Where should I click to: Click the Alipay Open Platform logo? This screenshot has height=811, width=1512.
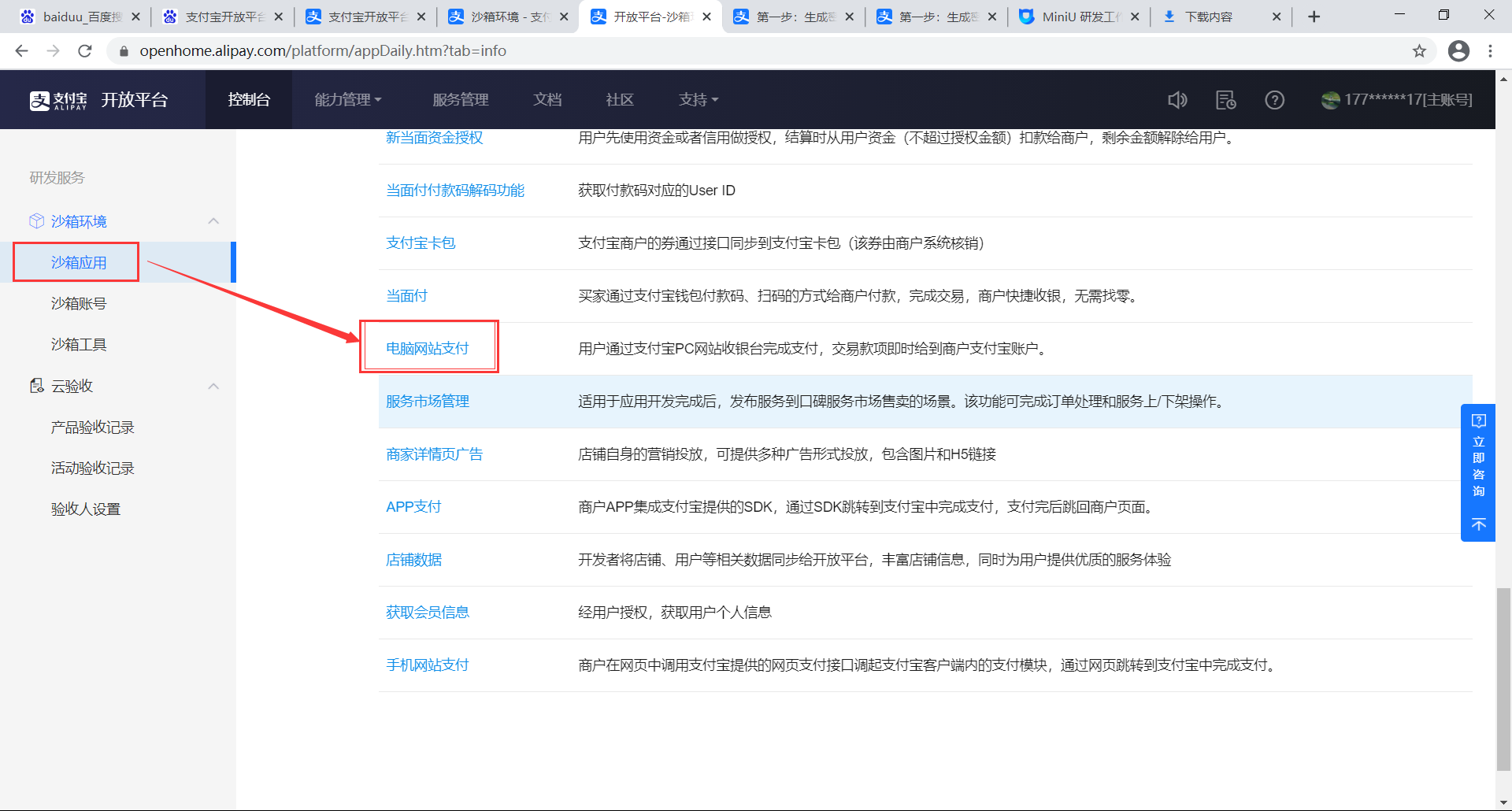click(98, 100)
